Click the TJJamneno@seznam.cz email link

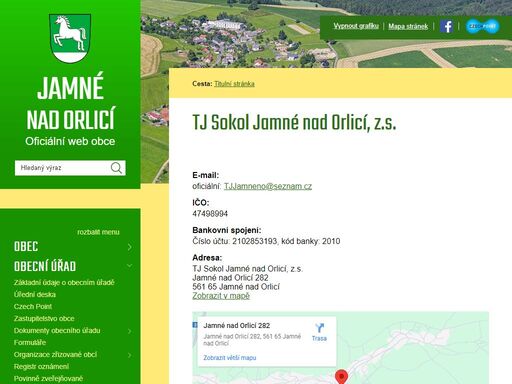point(268,186)
